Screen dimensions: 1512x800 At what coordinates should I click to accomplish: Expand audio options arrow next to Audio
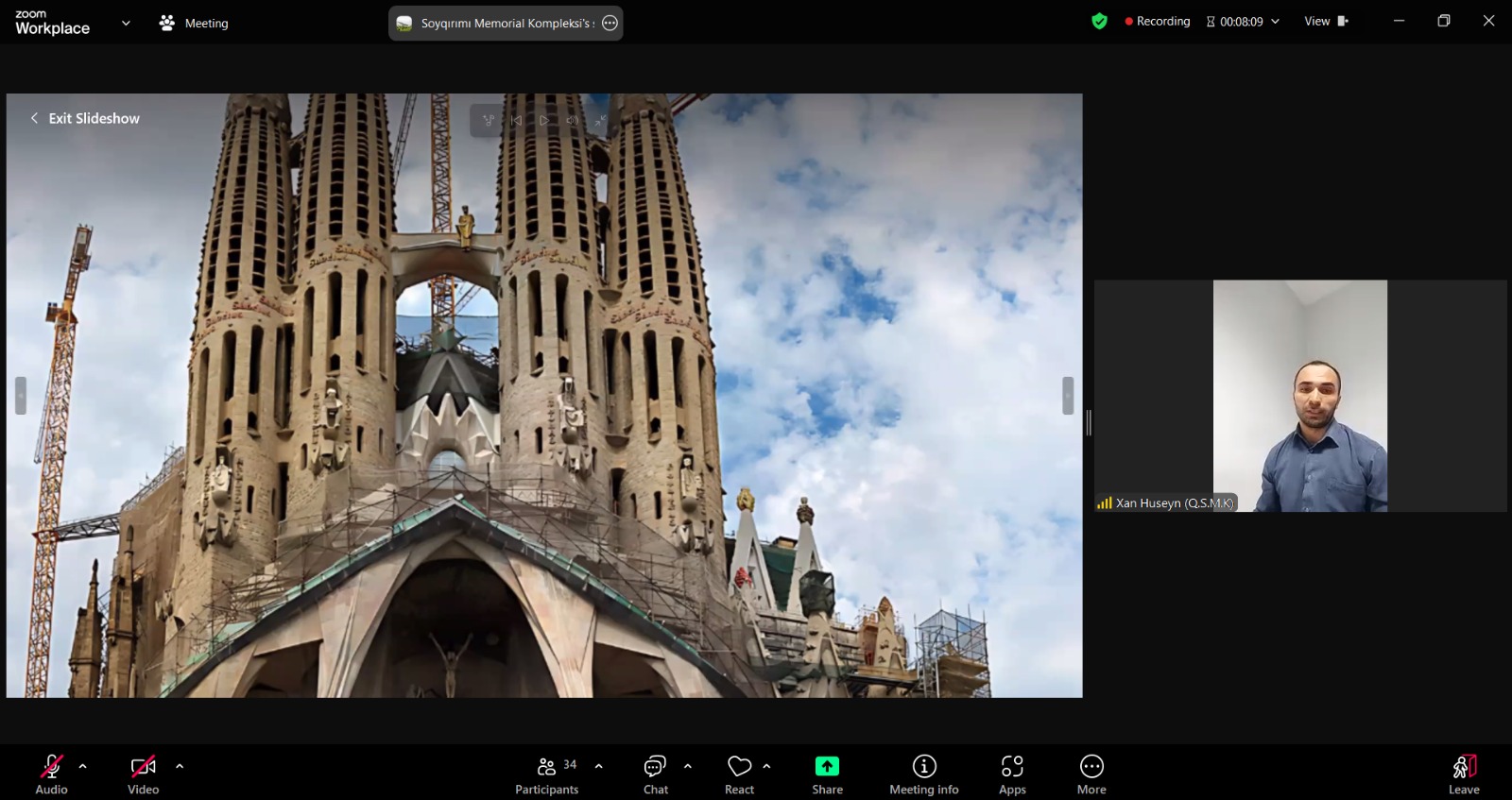pos(82,766)
